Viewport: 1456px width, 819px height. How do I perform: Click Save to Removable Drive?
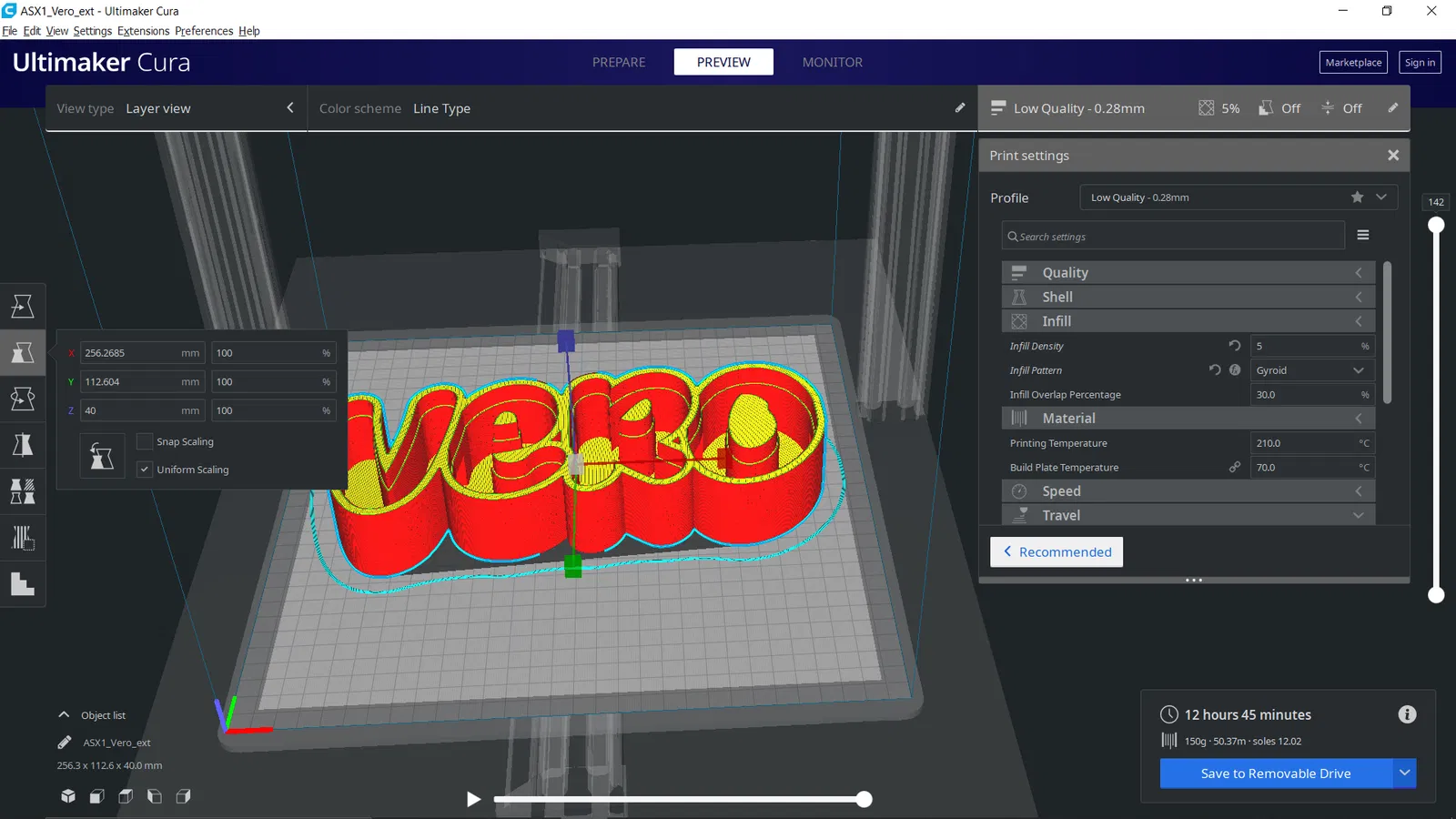(1276, 773)
